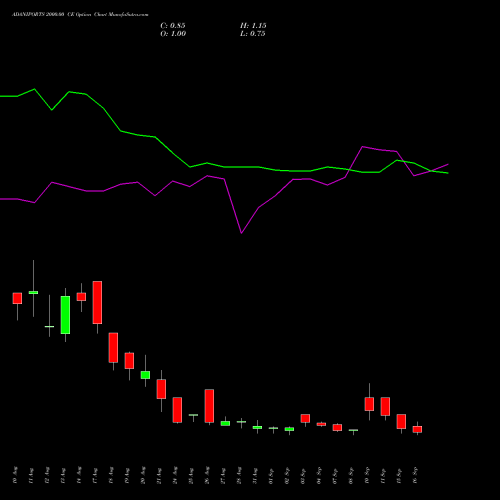Click the 31 Aug date label
The width and height of the screenshot is (500, 500).
[x=255, y=475]
